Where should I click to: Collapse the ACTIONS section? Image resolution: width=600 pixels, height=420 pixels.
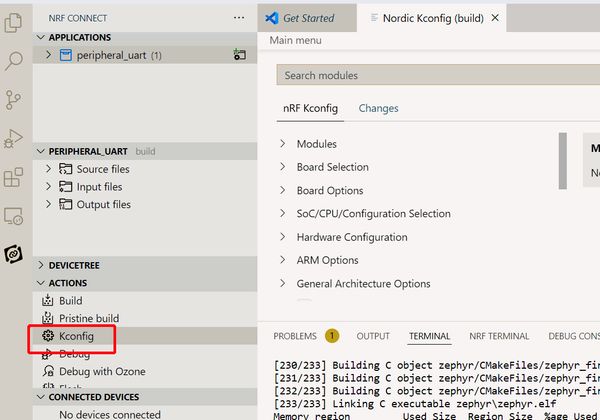point(41,283)
